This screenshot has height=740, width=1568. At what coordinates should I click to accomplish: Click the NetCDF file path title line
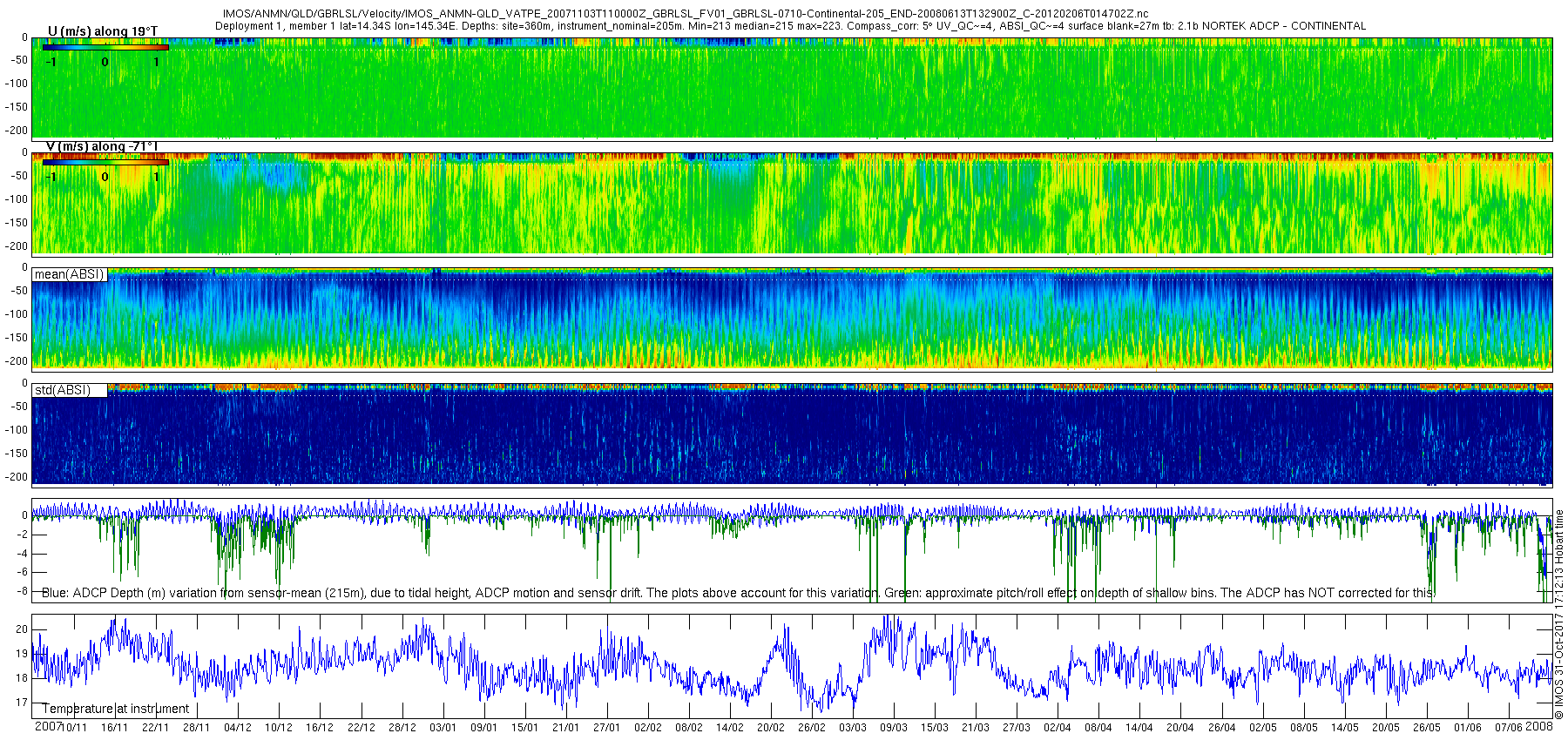pyautogui.click(x=686, y=14)
